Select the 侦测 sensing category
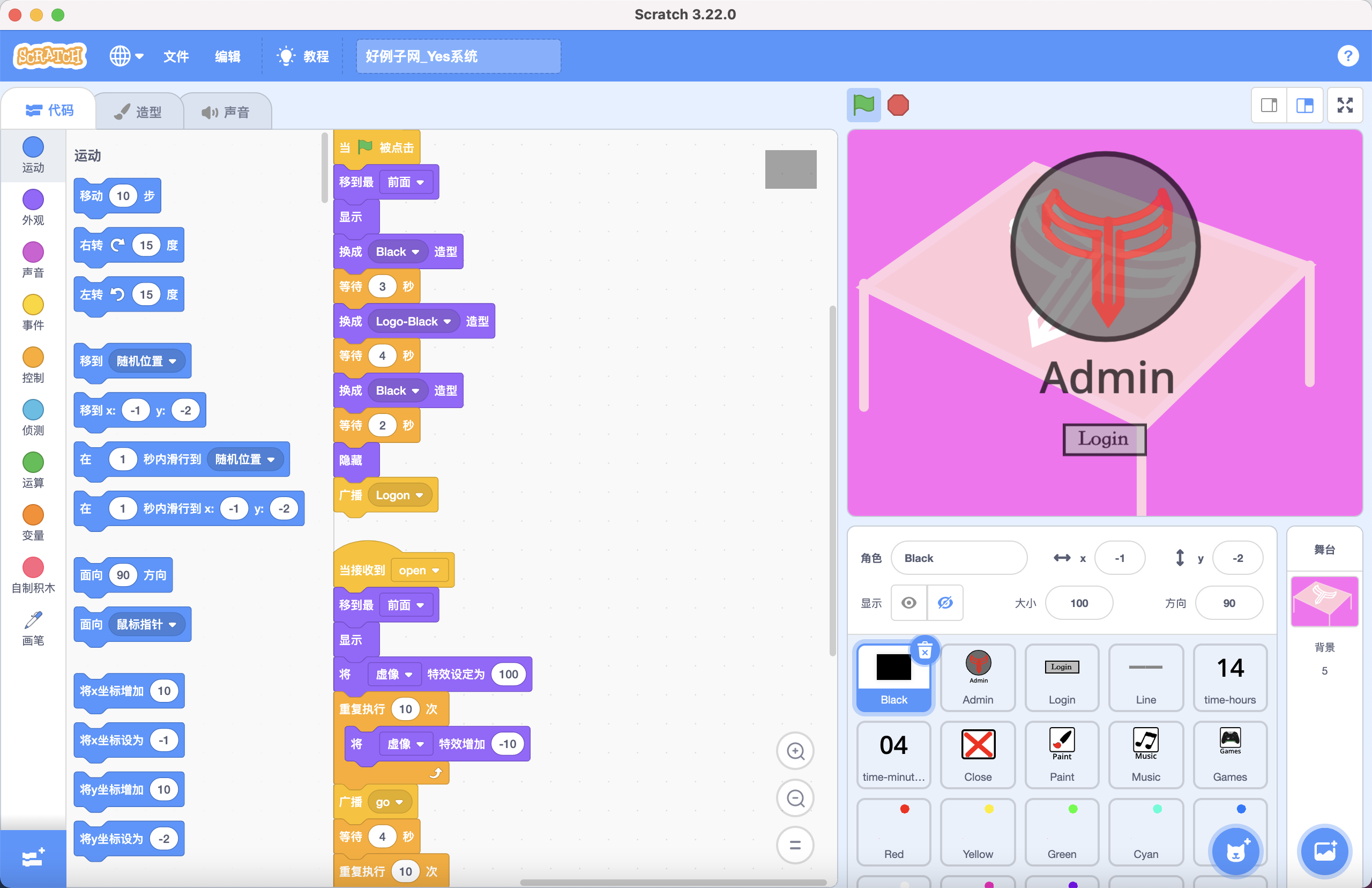This screenshot has width=1372, height=888. [x=33, y=418]
